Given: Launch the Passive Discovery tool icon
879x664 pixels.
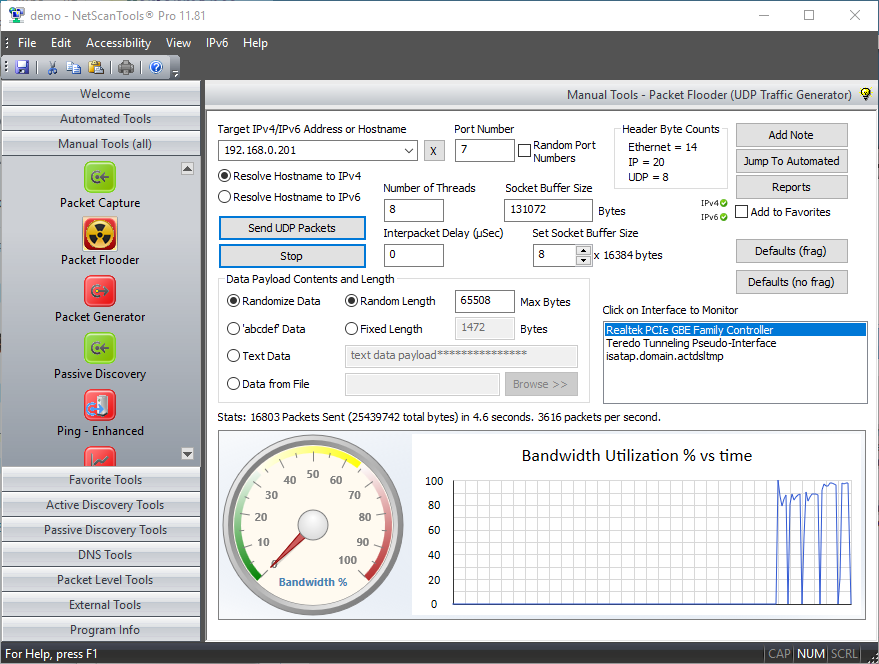Looking at the screenshot, I should pyautogui.click(x=100, y=349).
